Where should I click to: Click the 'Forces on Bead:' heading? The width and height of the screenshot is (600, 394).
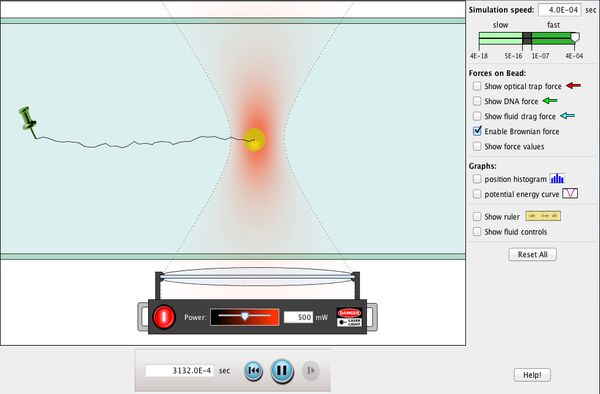[497, 73]
